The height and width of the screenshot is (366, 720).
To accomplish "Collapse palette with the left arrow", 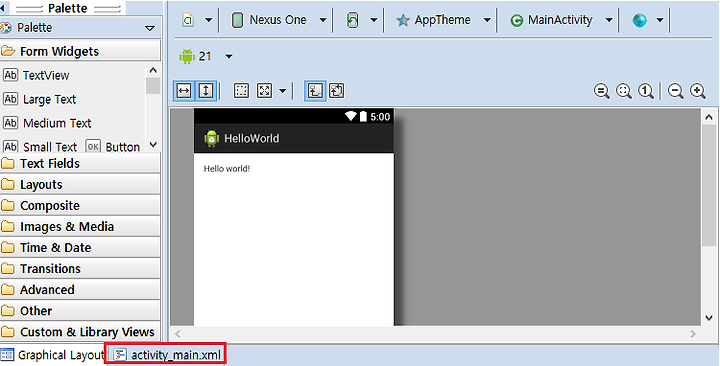I will click(2, 8).
